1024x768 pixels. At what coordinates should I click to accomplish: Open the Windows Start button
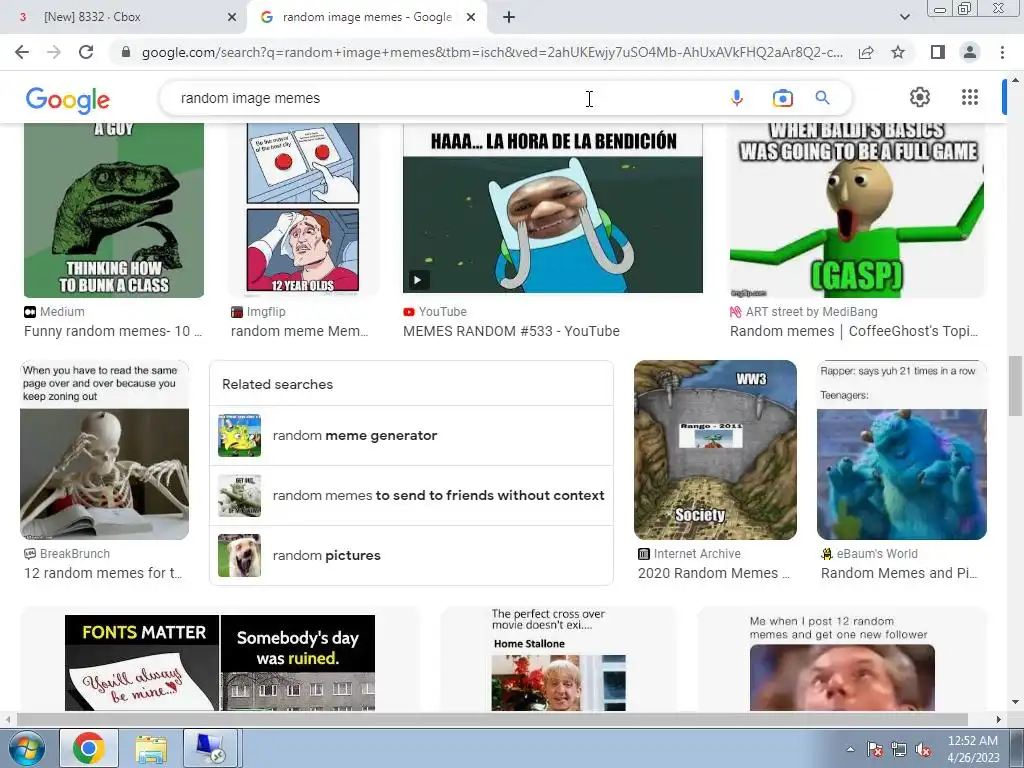click(x=27, y=748)
